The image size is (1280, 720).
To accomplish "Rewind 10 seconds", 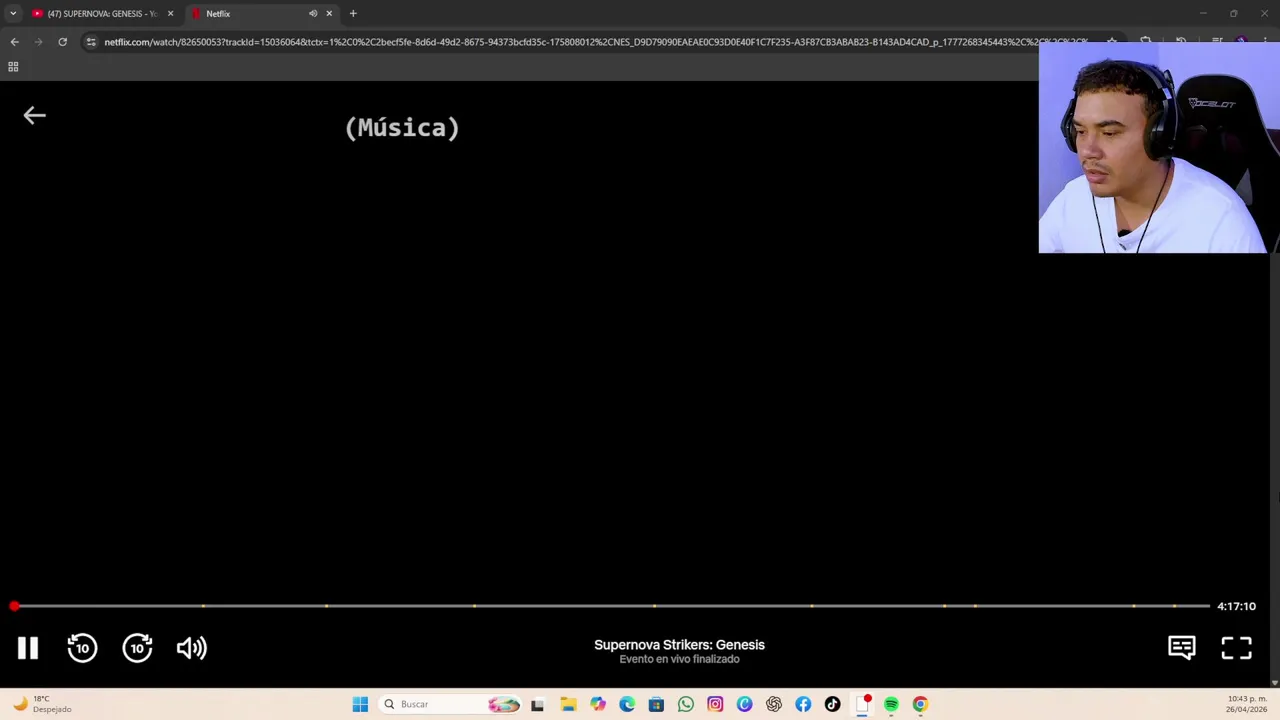I will 82,648.
